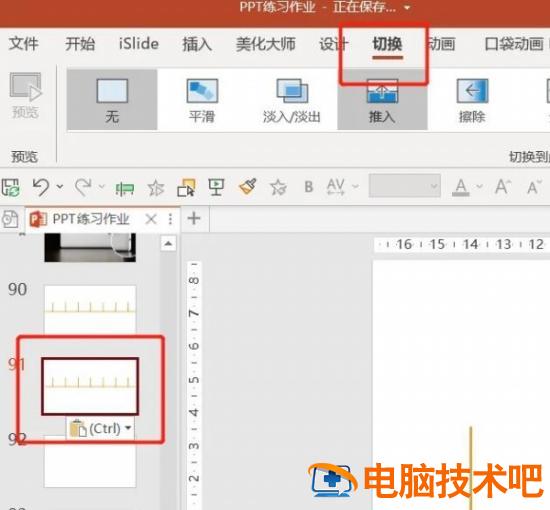550x510 pixels.
Task: Apply the 擦除 wipe transition
Action: click(472, 100)
